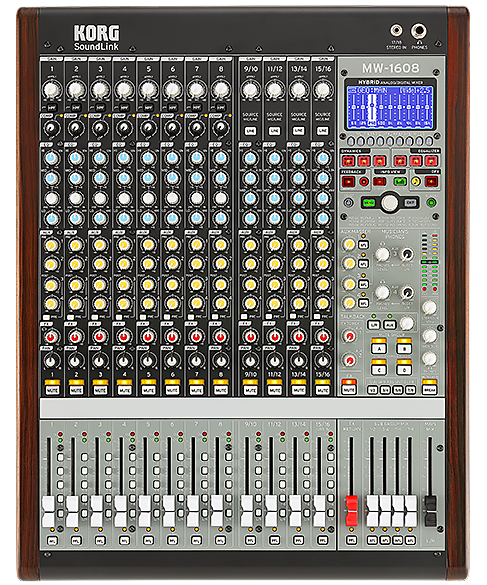Click the red FX send knob on channel 11/12
Screen dimensions: 487x585
[275, 337]
